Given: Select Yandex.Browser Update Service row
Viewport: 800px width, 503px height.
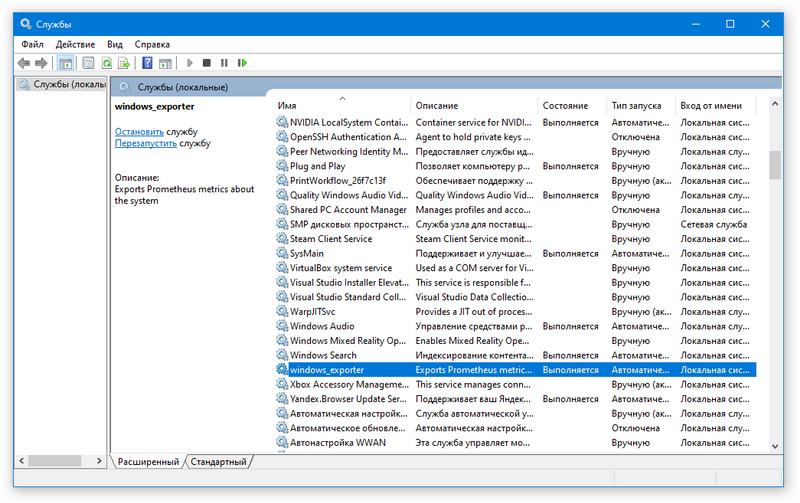Looking at the screenshot, I should click(x=515, y=398).
